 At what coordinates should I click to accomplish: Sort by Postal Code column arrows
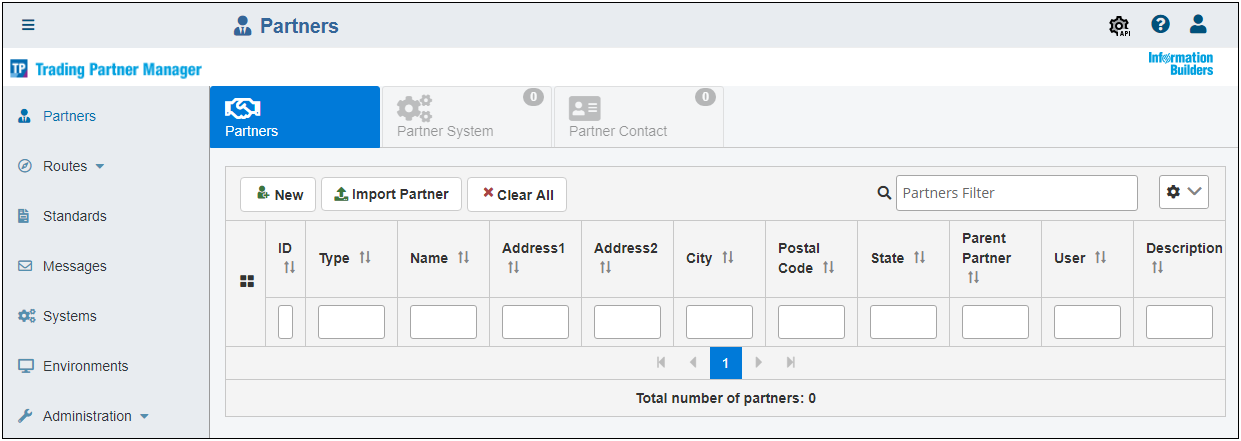pyautogui.click(x=829, y=267)
